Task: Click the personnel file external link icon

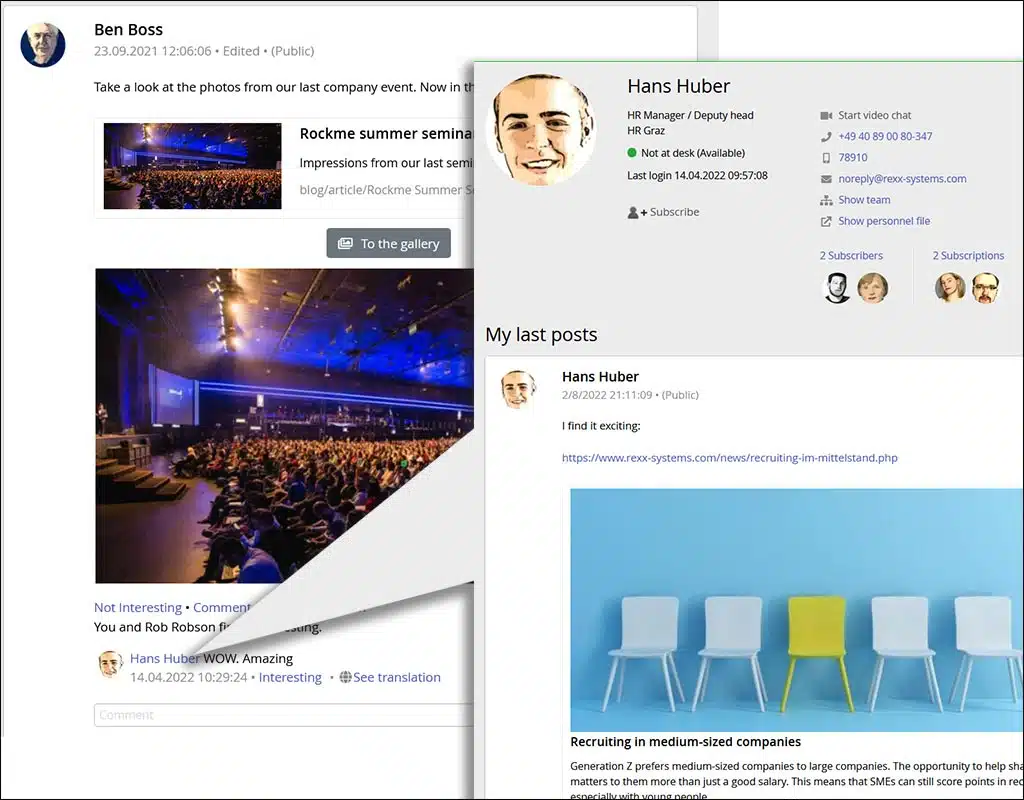Action: (x=826, y=221)
